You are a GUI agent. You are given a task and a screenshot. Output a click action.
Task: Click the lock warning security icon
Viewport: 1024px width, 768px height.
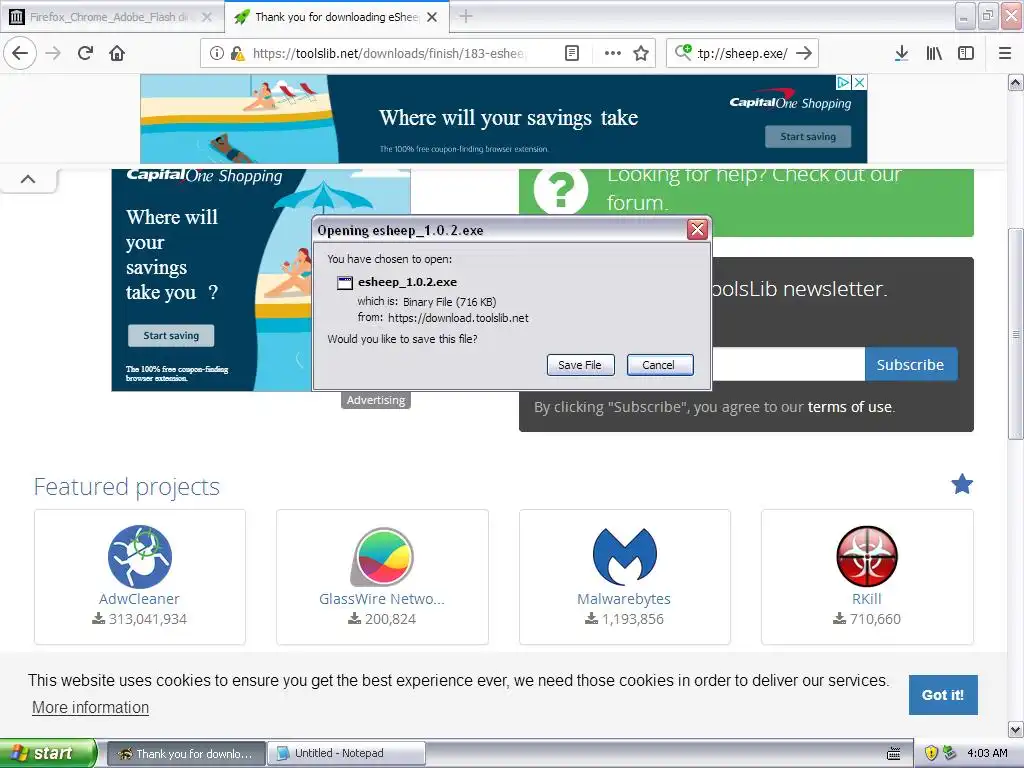(238, 53)
